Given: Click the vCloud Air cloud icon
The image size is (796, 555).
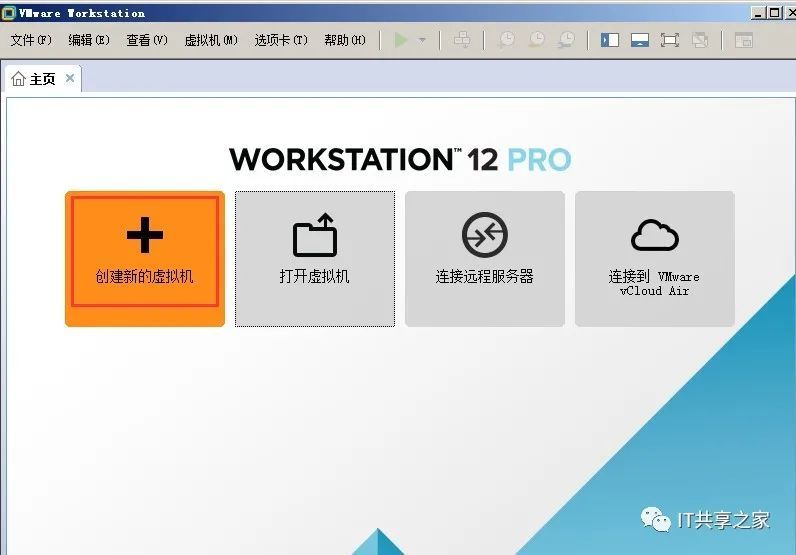Looking at the screenshot, I should coord(654,236).
